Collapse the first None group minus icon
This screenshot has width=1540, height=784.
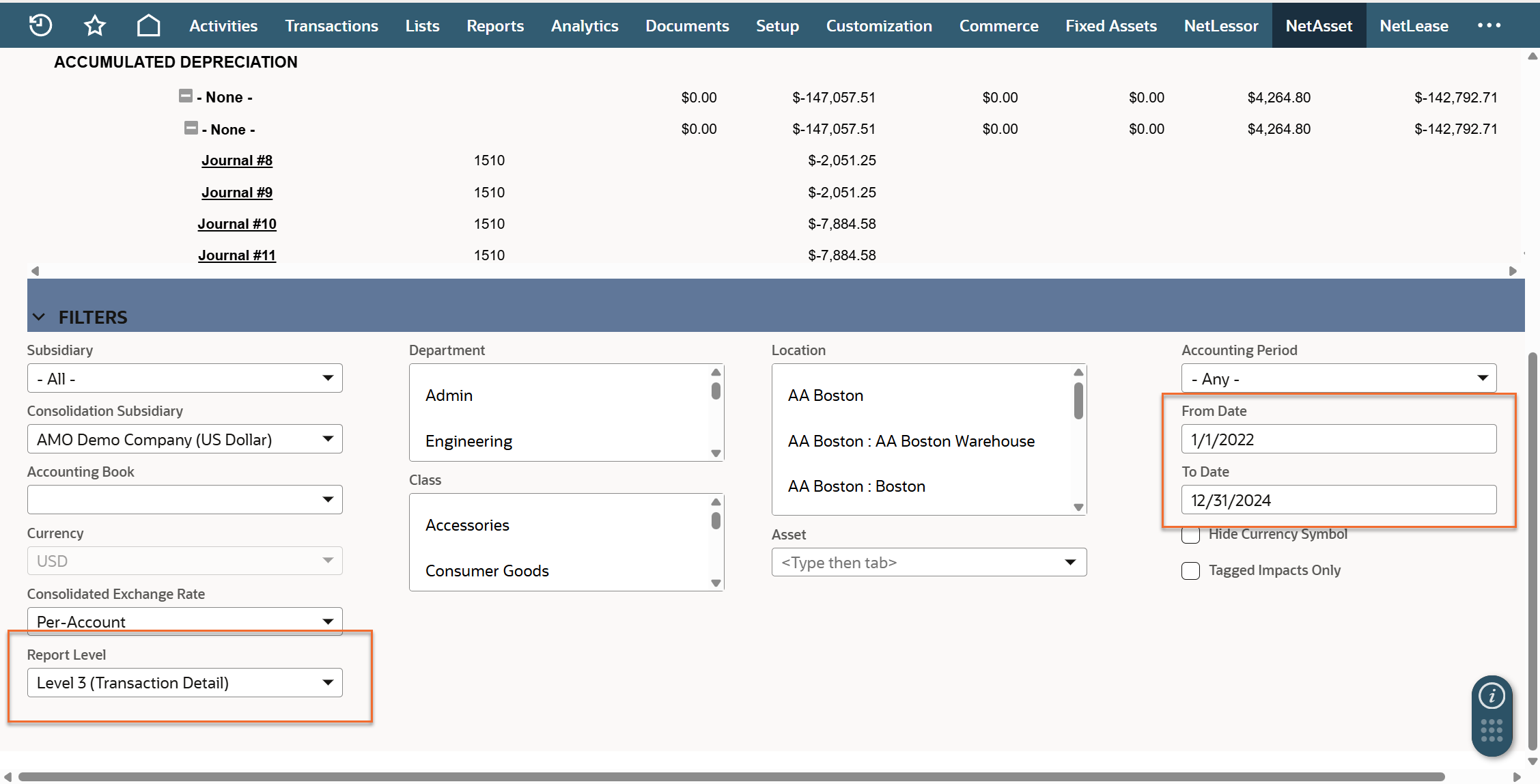185,96
